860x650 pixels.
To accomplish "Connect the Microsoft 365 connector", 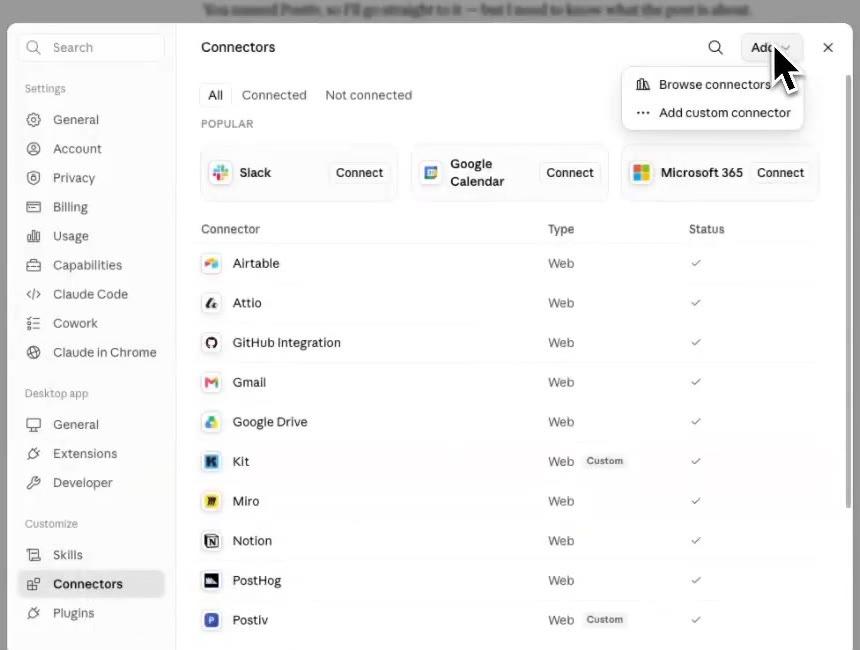I will [780, 173].
